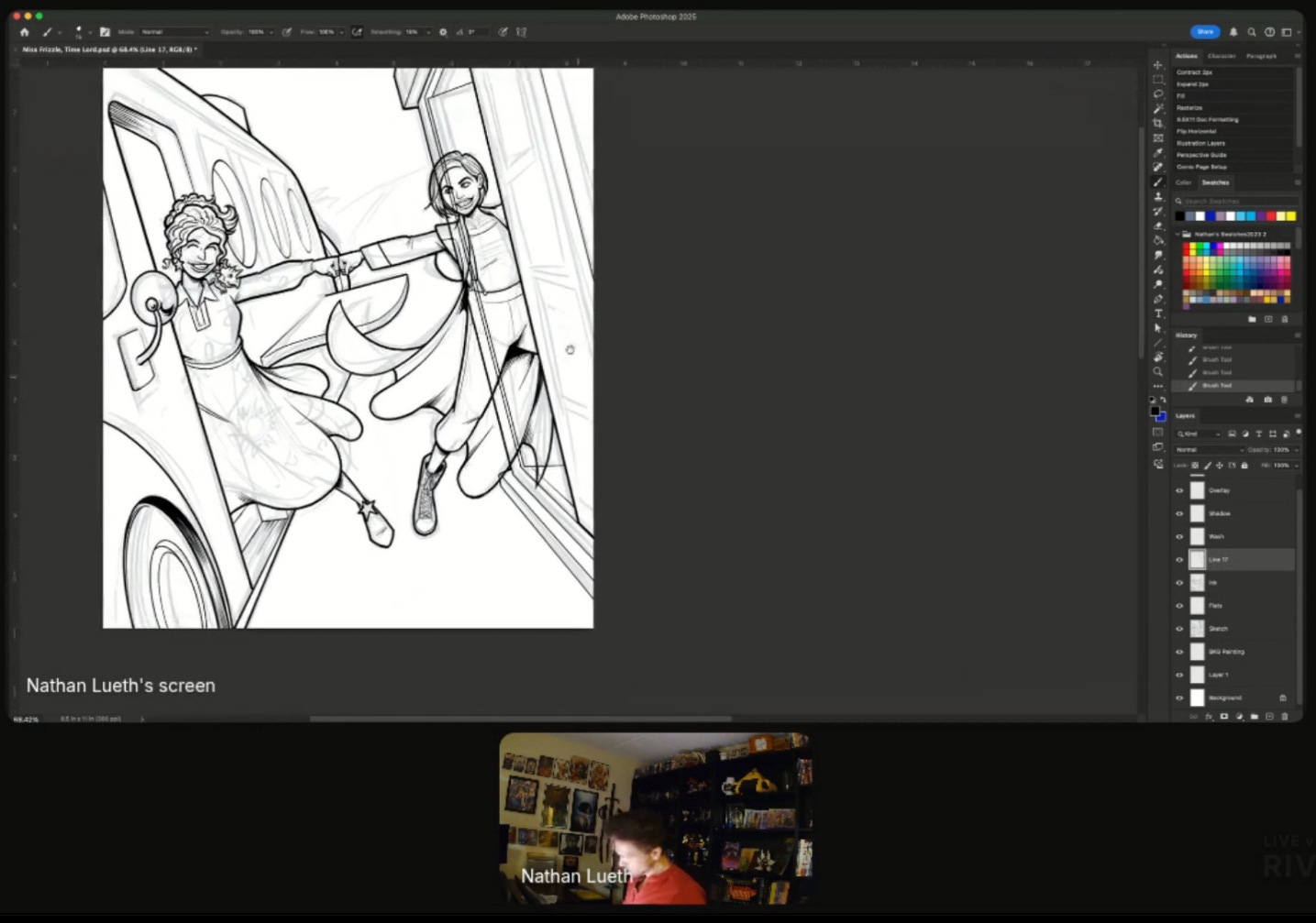Select the Eraser tool
This screenshot has height=923, width=1316.
point(1158,225)
